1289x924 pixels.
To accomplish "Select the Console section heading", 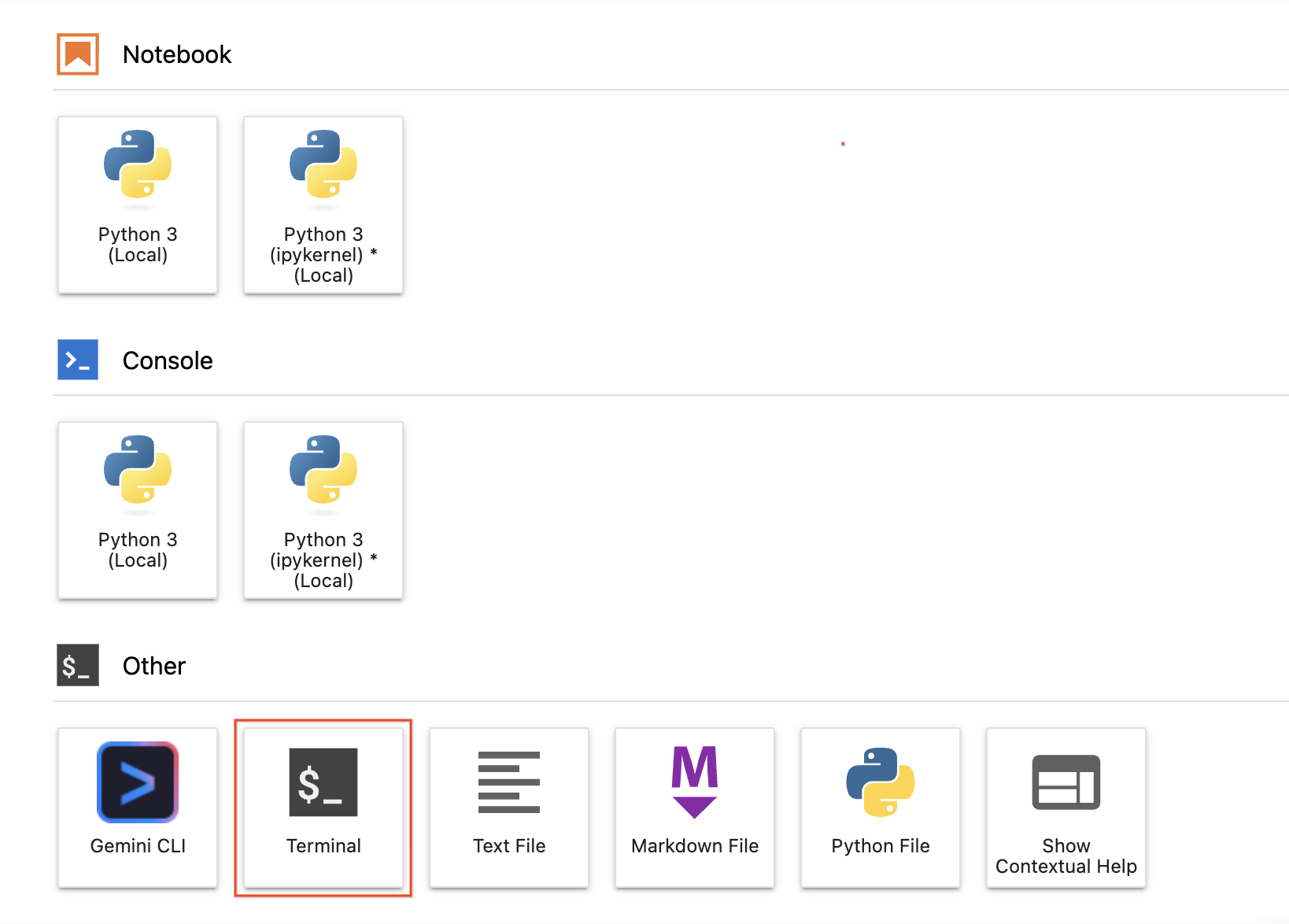I will 168,360.
